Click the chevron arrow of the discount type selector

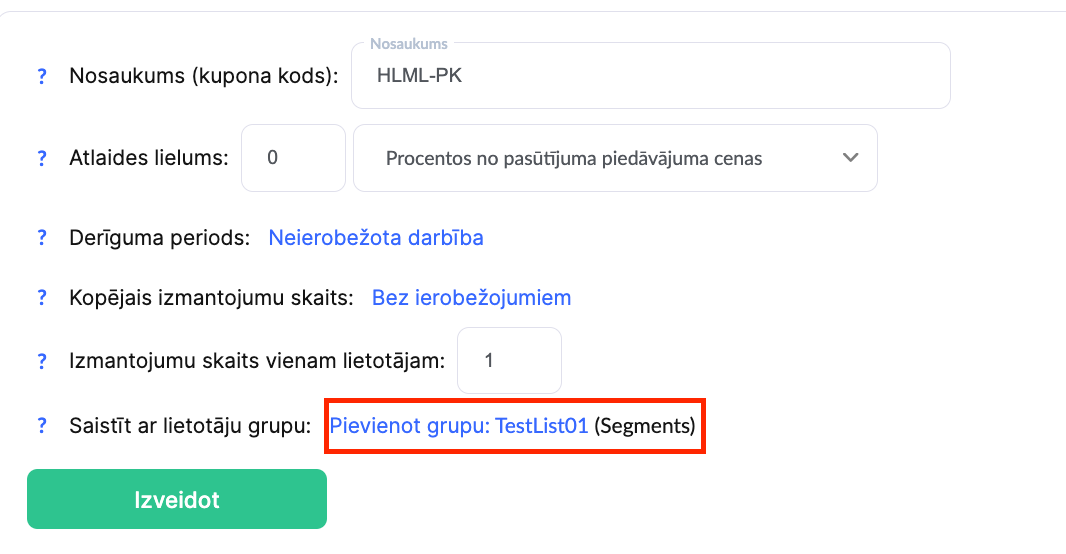pos(851,158)
